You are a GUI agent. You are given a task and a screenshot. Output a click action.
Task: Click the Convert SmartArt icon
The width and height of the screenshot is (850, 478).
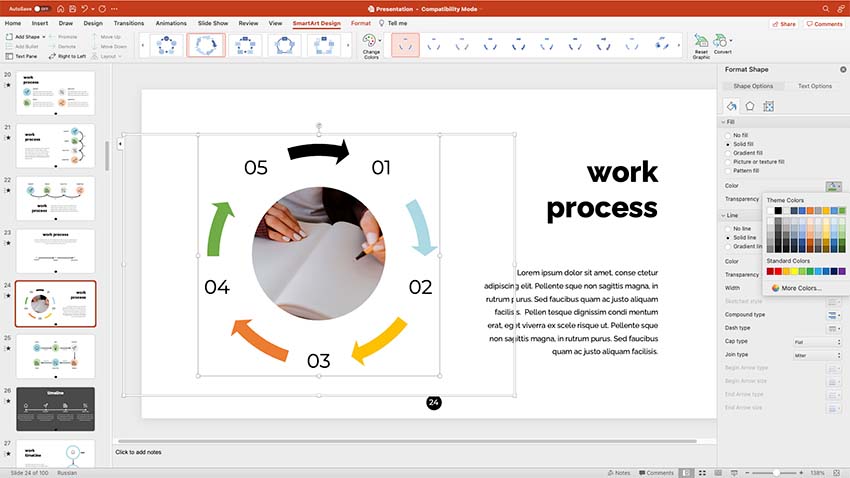point(722,46)
